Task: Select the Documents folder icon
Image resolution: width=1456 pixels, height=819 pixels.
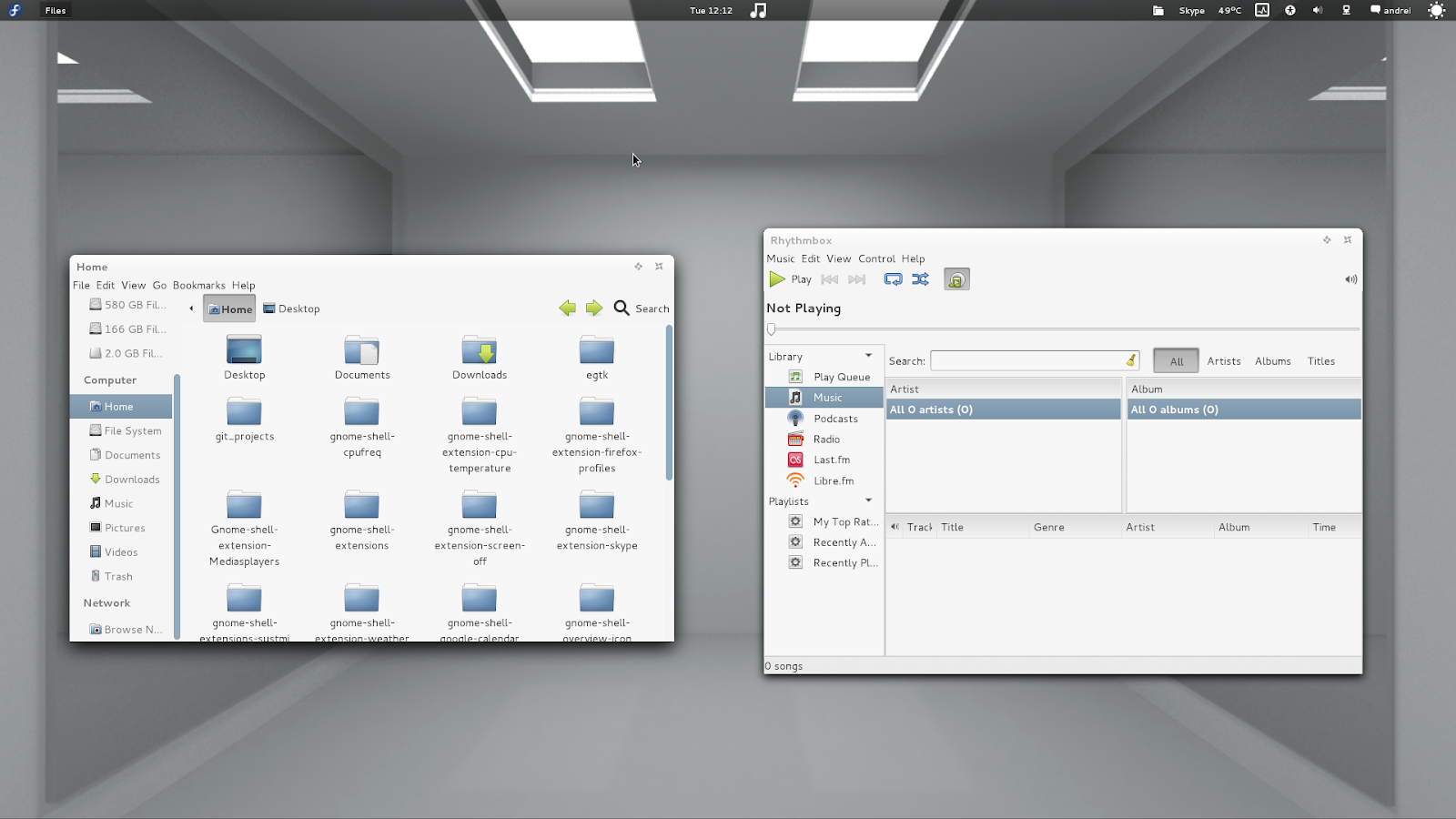Action: (362, 357)
